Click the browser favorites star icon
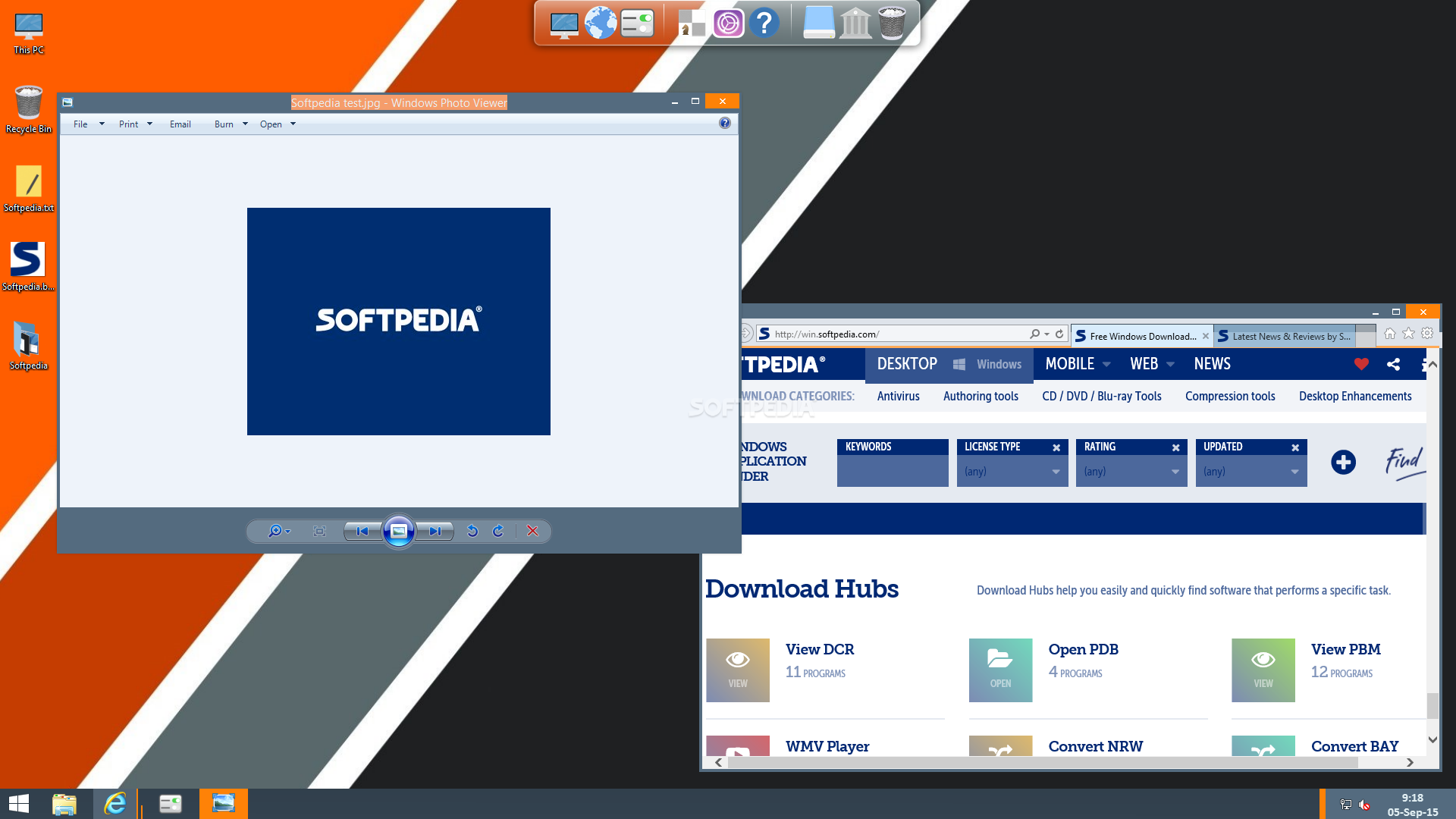 pos(1409,334)
